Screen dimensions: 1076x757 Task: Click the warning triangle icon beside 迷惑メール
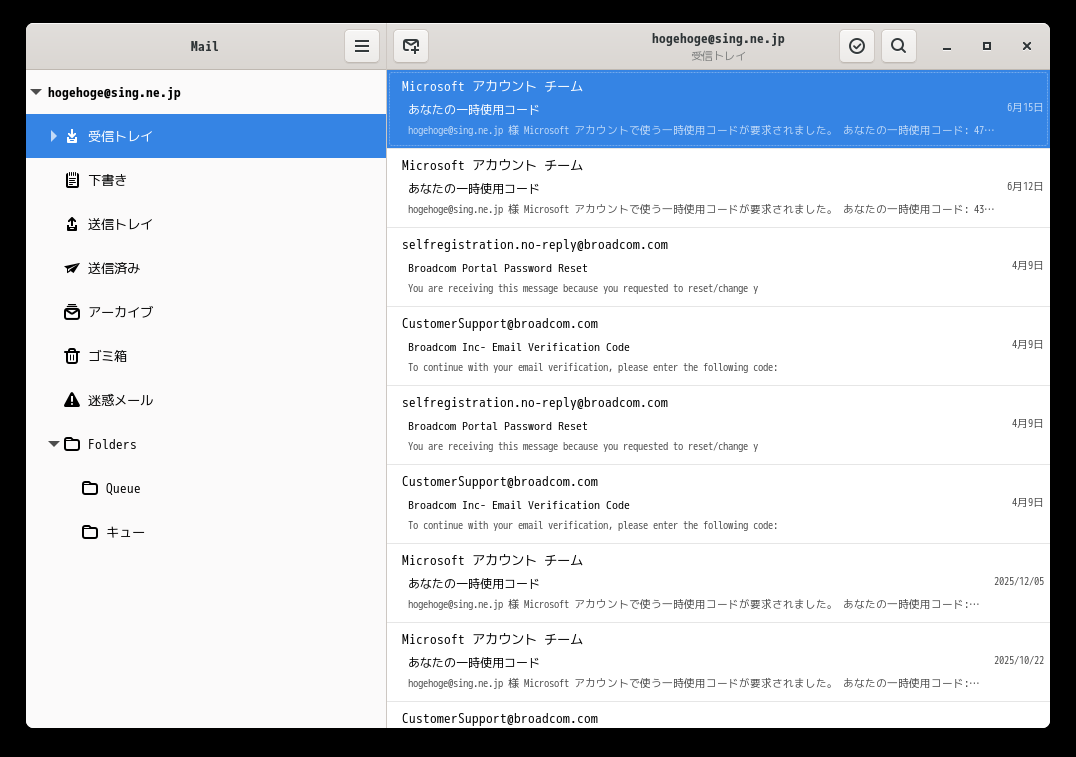[72, 399]
